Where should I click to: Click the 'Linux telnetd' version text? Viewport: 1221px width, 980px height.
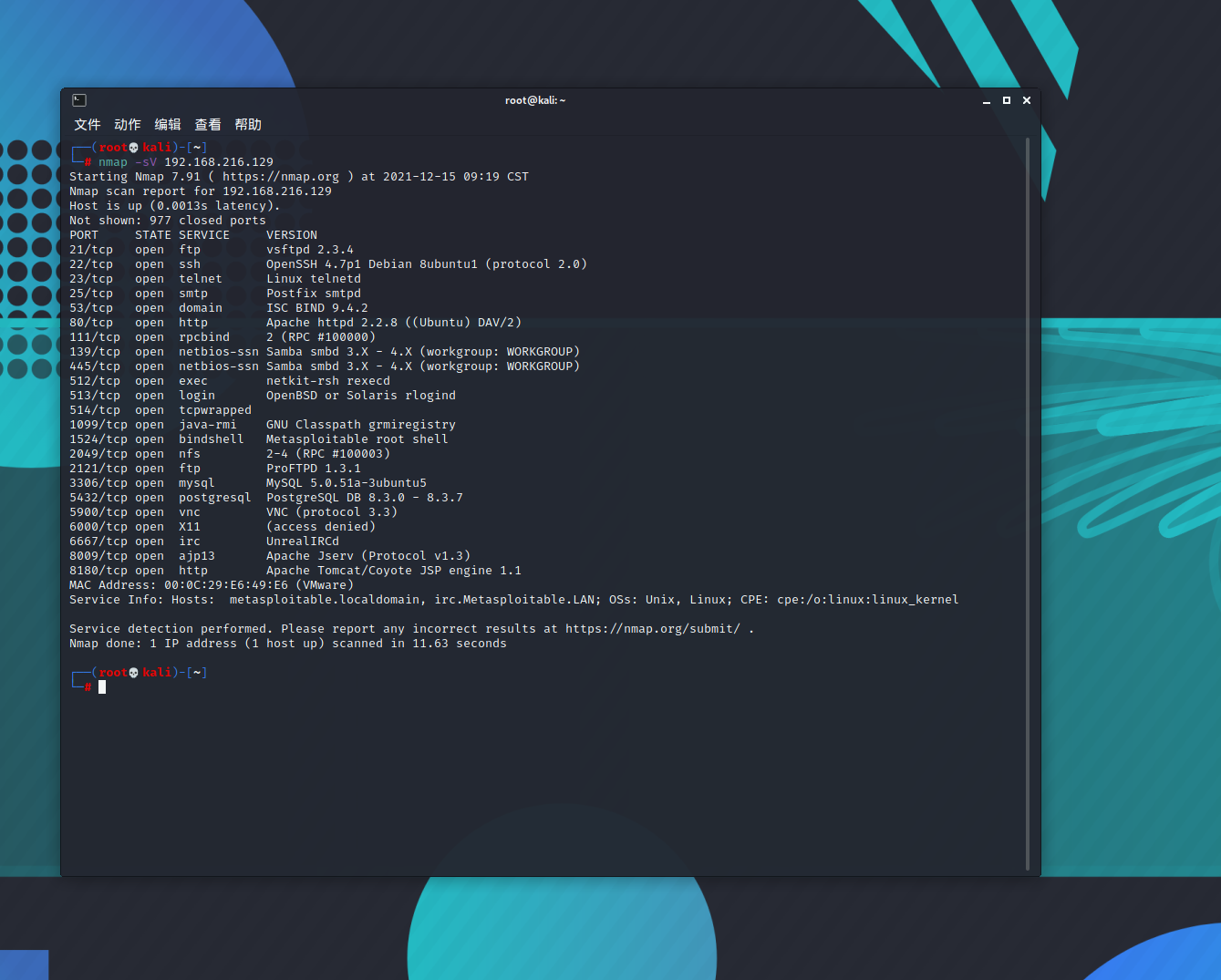pos(314,279)
